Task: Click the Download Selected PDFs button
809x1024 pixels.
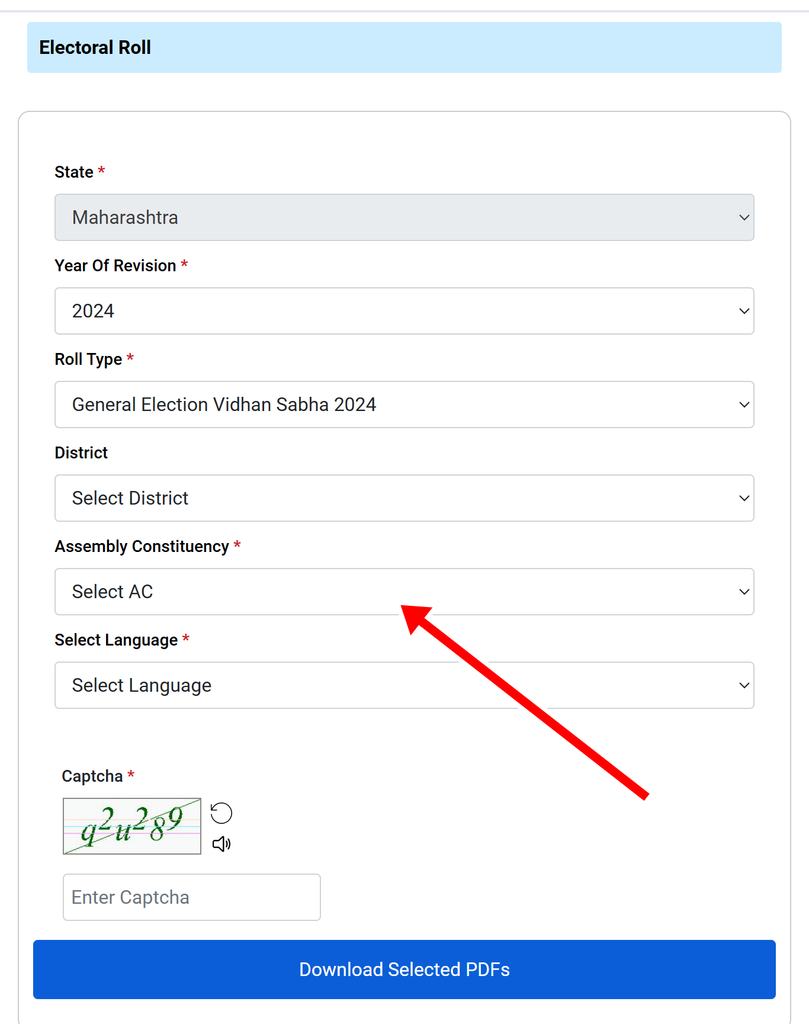Action: click(404, 969)
